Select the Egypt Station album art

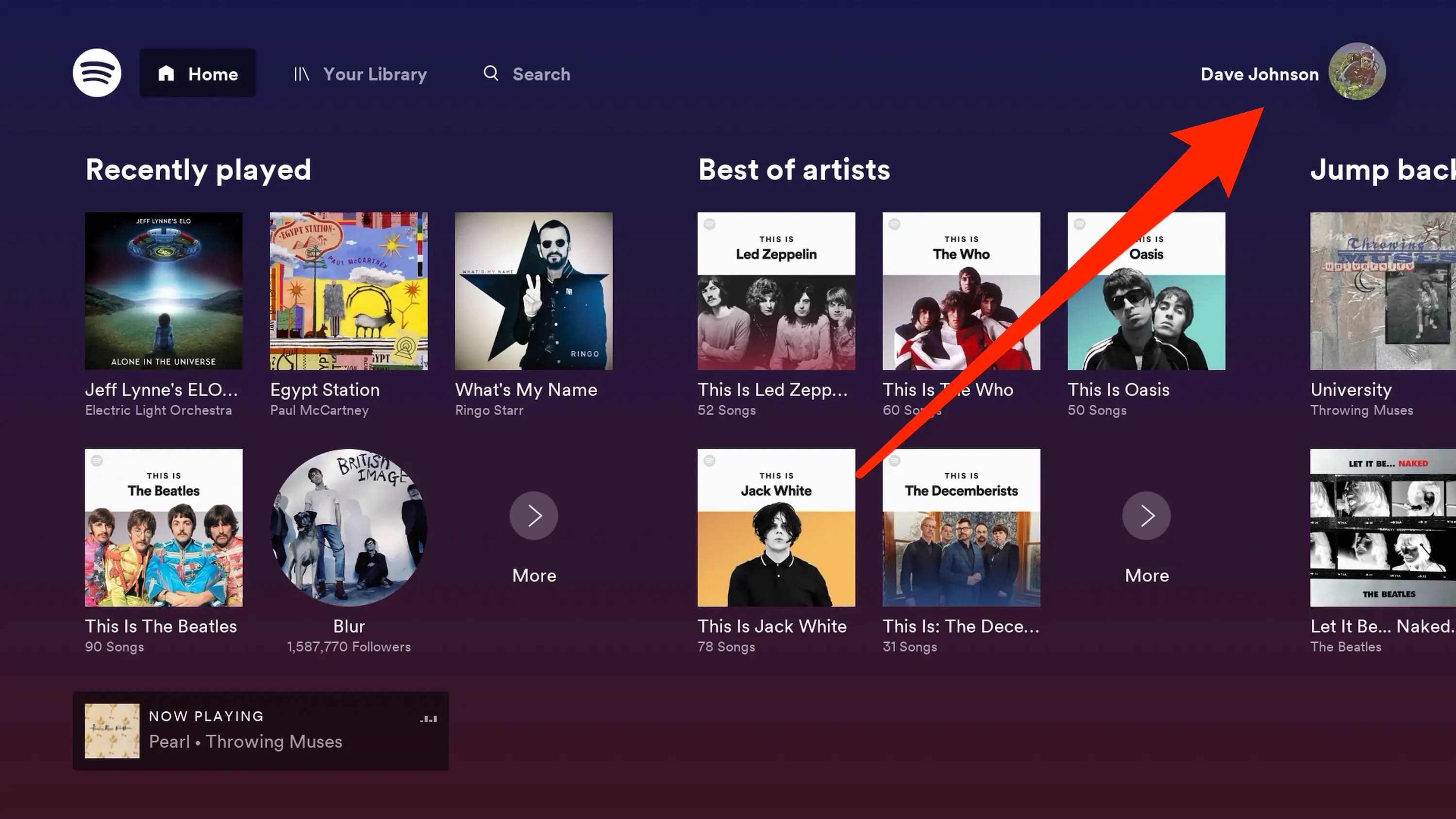349,291
